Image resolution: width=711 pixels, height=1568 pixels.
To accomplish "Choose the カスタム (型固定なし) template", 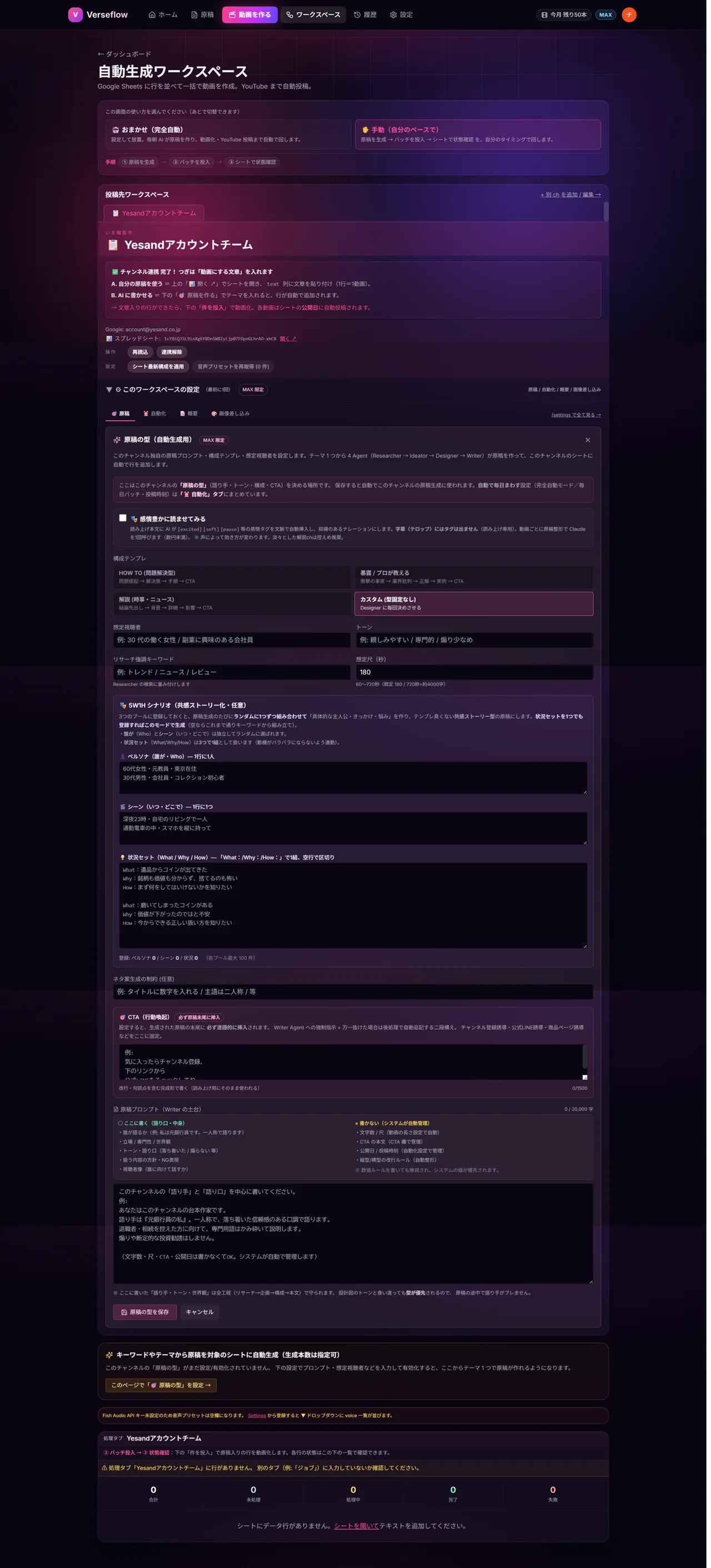I will tap(474, 603).
